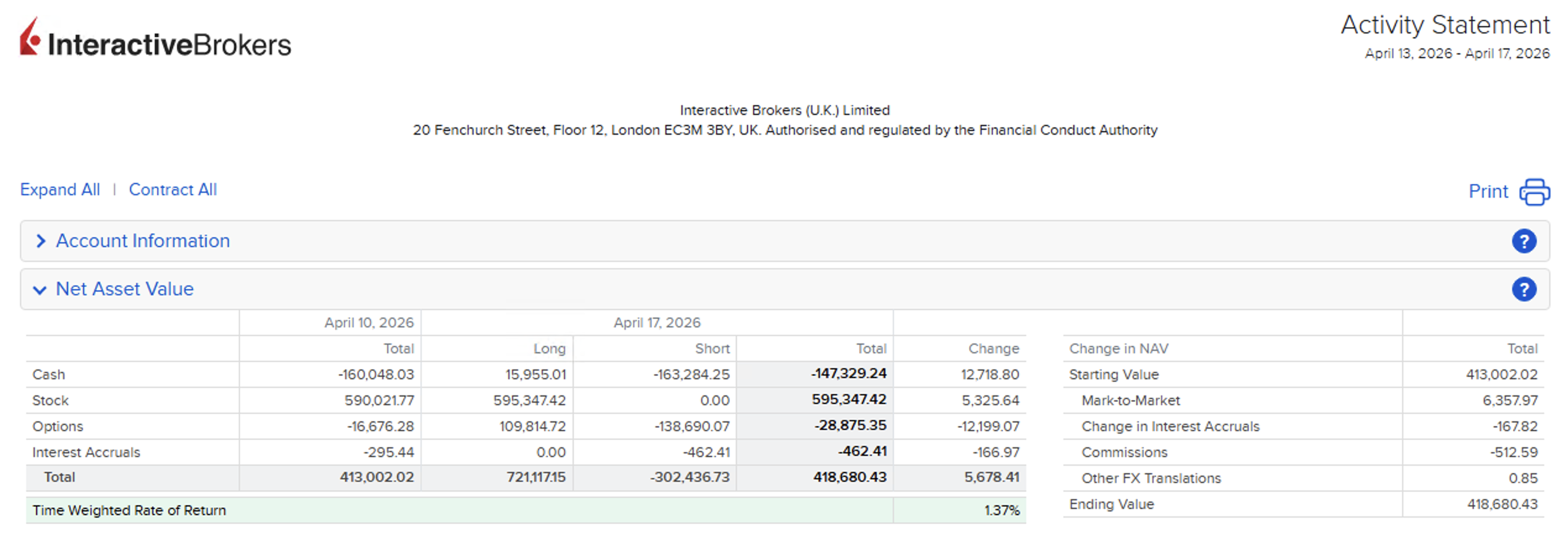Click the Expand All link
Viewport: 1568px width, 535px height.
point(60,190)
